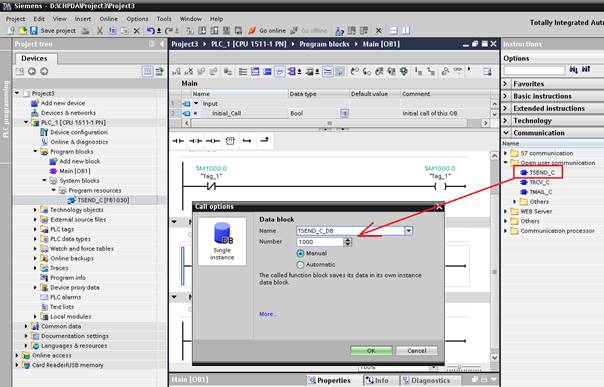This screenshot has width=604, height=387.
Task: Open the Properties tab at bottom
Action: click(330, 380)
